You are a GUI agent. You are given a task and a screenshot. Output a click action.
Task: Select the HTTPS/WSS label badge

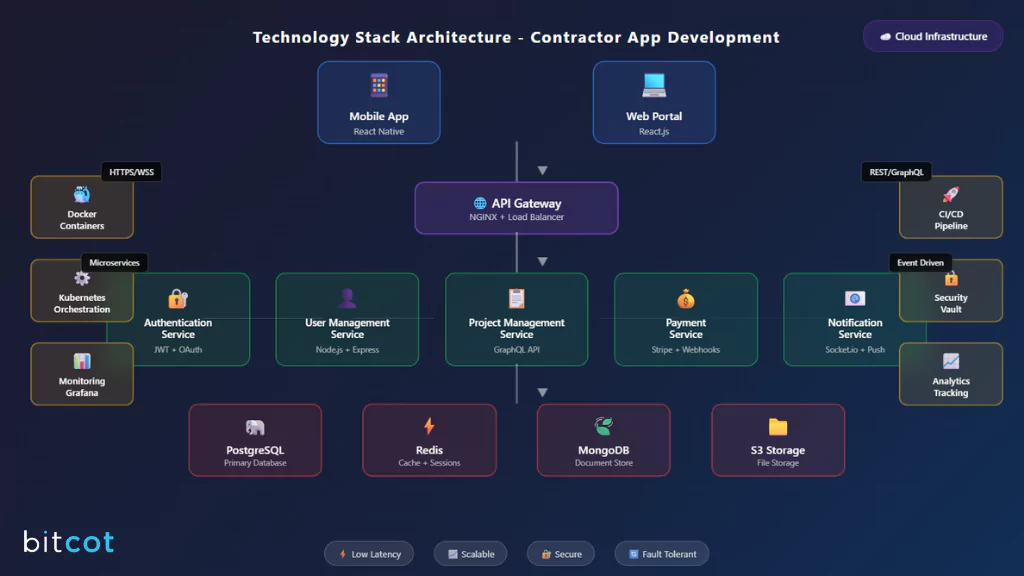coord(132,171)
